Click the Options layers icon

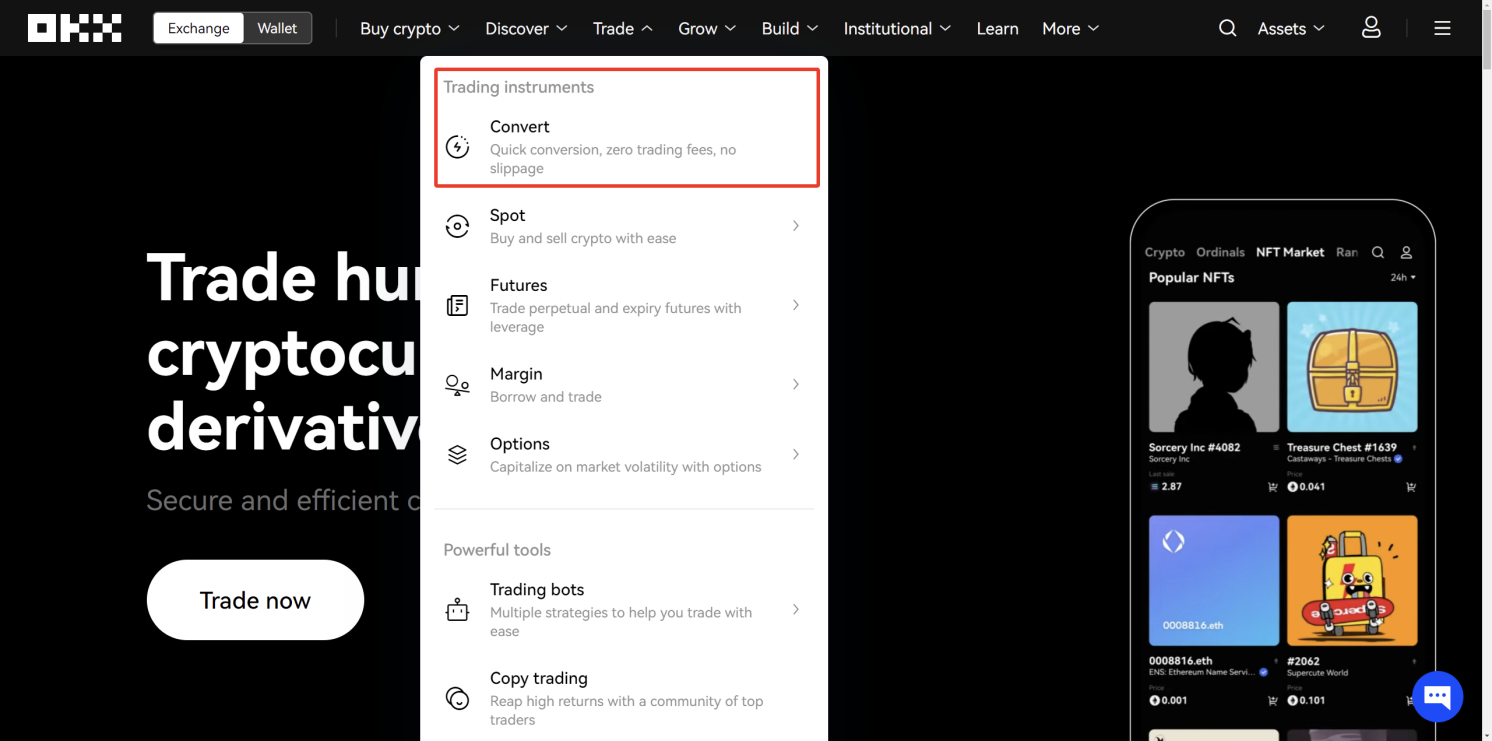(457, 455)
